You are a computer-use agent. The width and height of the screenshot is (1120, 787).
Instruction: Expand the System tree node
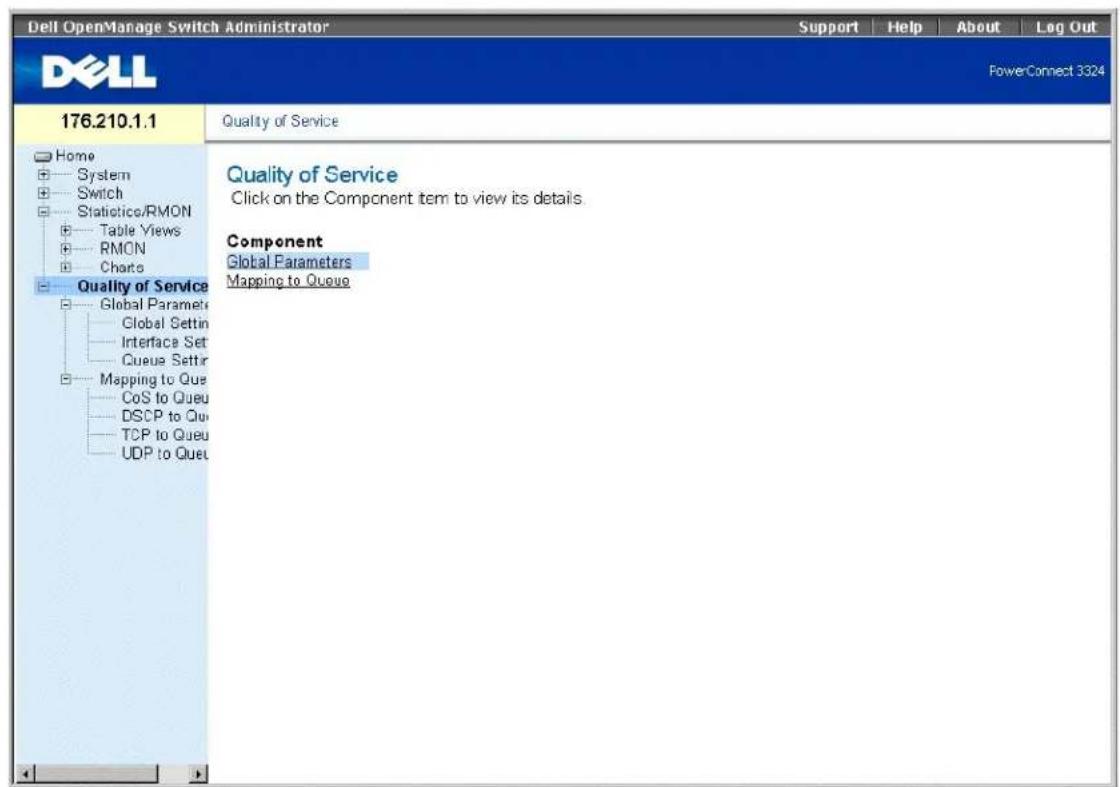pos(44,175)
